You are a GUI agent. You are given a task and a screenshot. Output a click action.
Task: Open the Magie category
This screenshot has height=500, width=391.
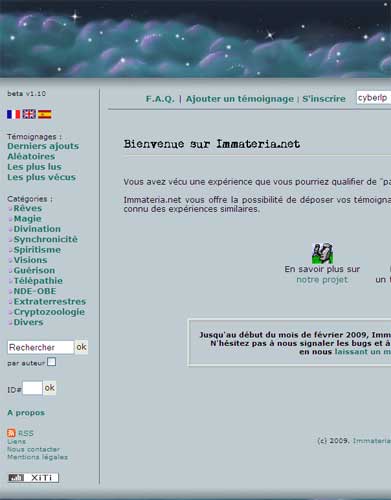[28, 219]
